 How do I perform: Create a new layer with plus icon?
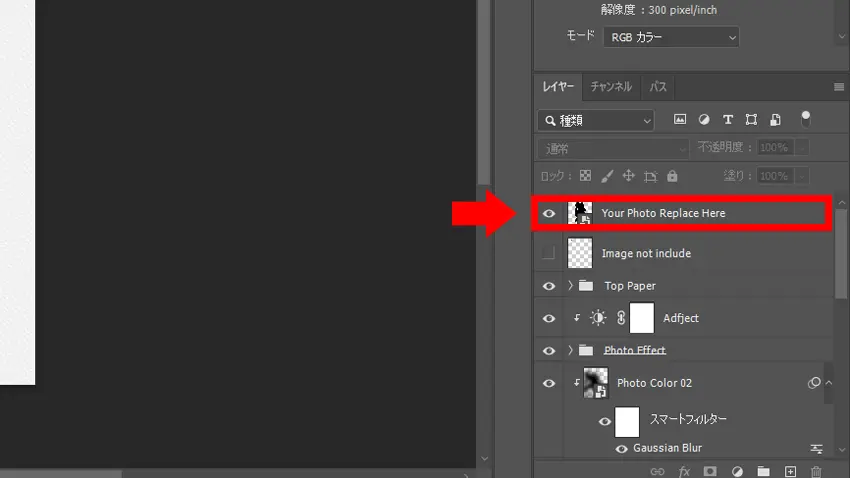pos(790,471)
